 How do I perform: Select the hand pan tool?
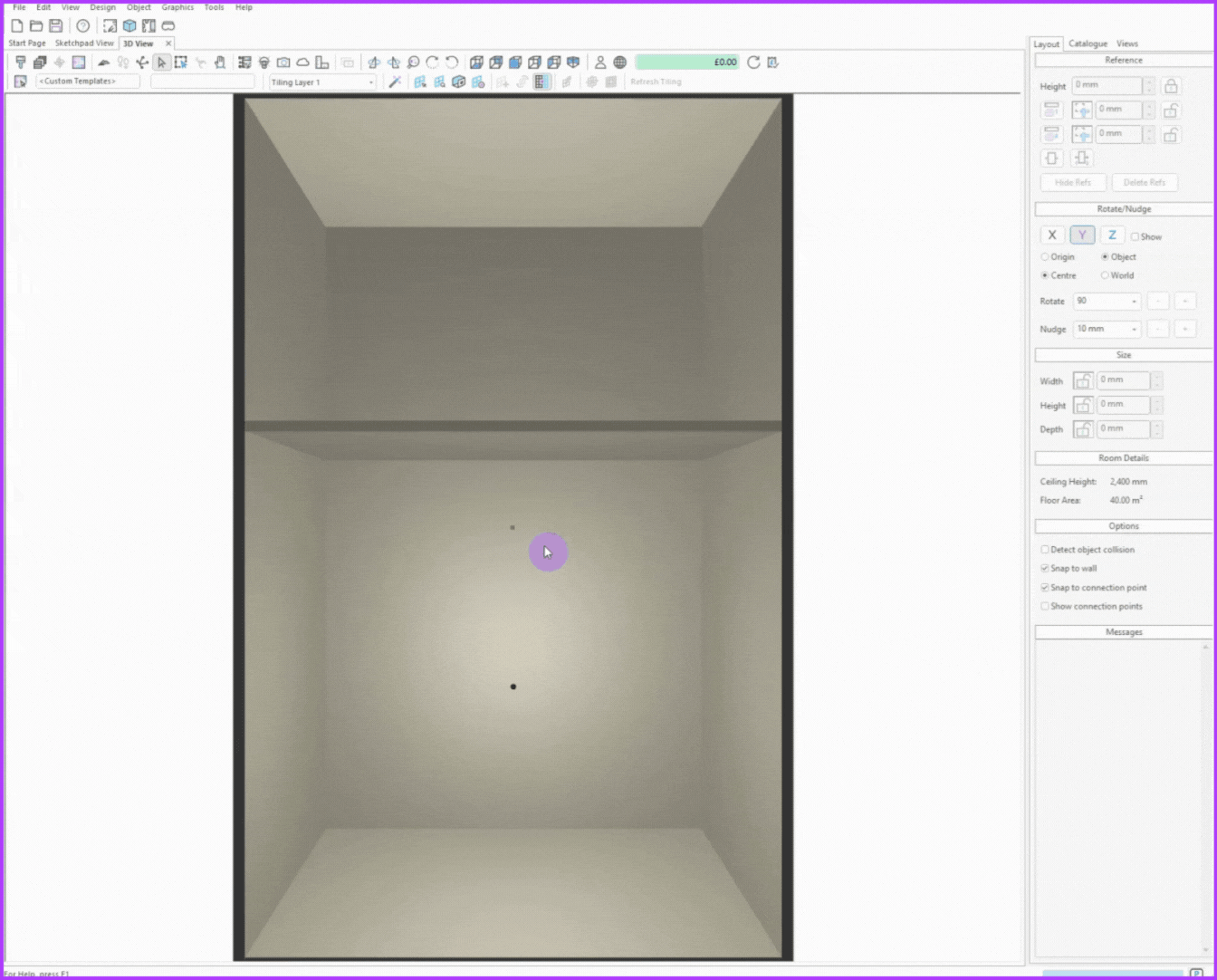[220, 62]
